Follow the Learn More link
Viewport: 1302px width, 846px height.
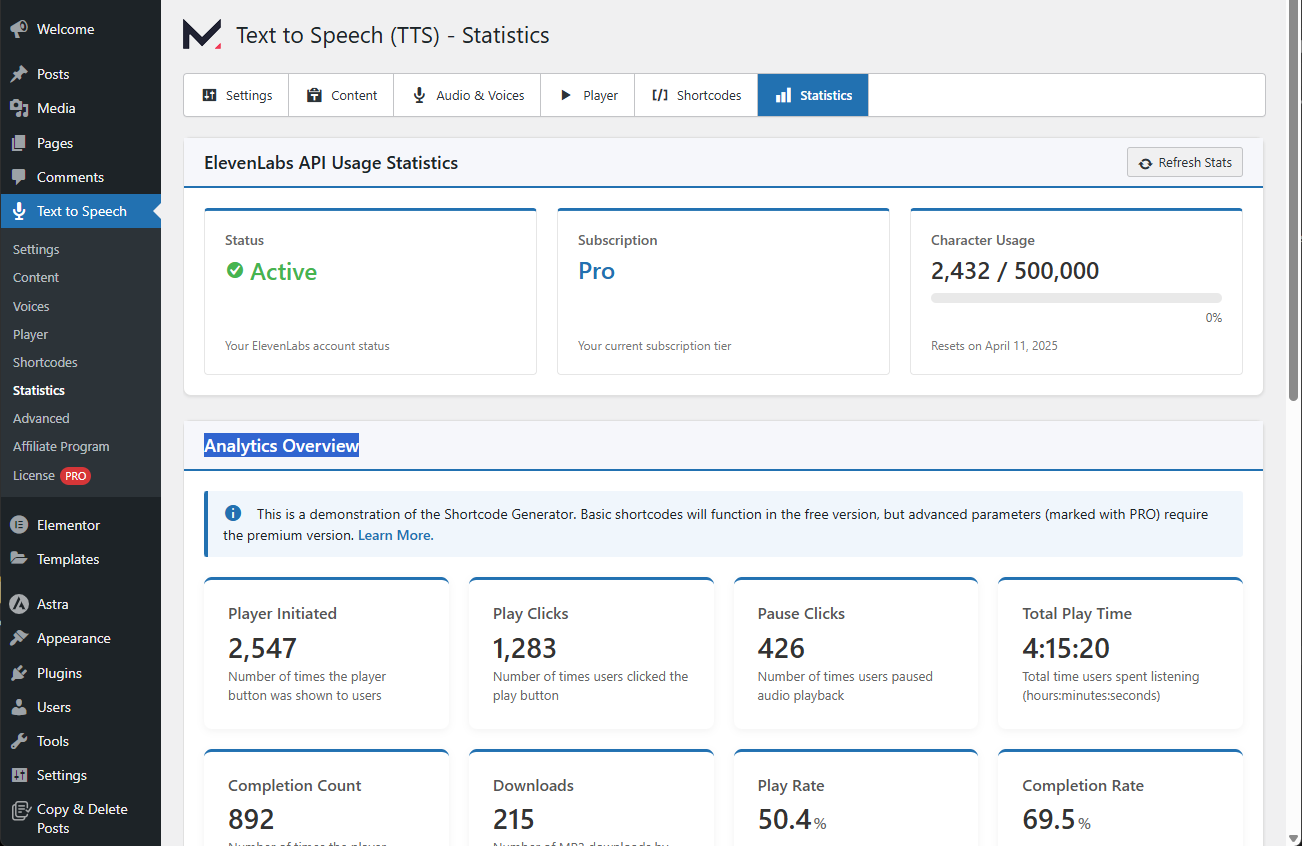click(395, 535)
